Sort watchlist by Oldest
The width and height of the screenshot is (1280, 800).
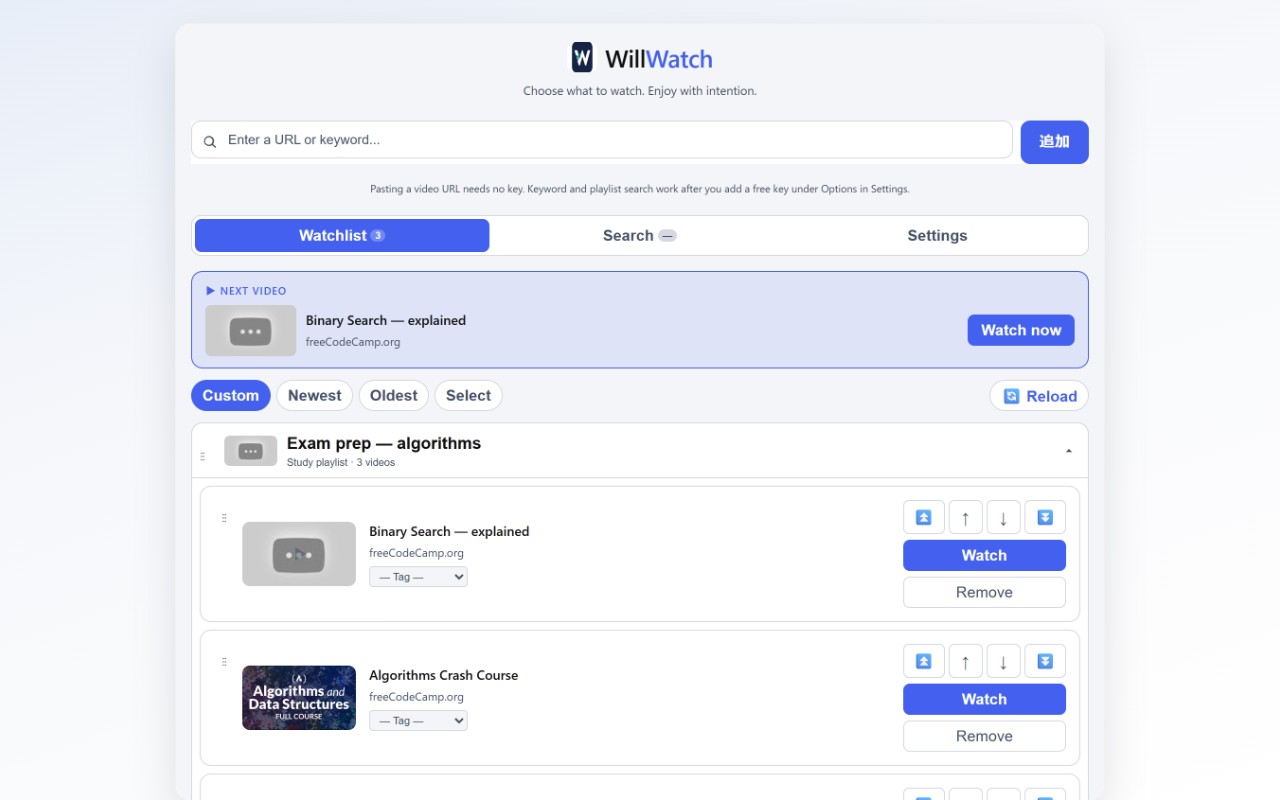(394, 395)
